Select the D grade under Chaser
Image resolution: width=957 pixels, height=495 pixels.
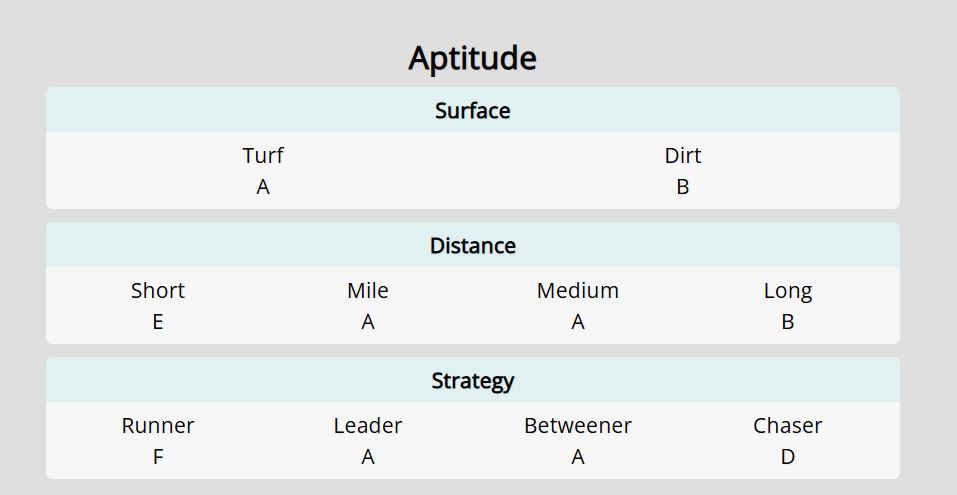[788, 457]
